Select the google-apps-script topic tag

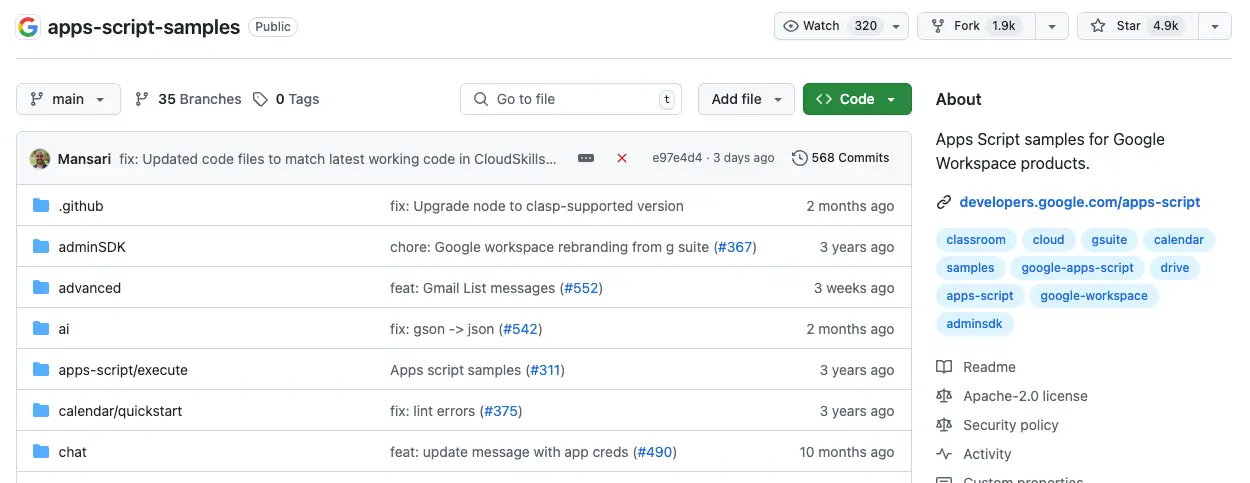[1078, 268]
